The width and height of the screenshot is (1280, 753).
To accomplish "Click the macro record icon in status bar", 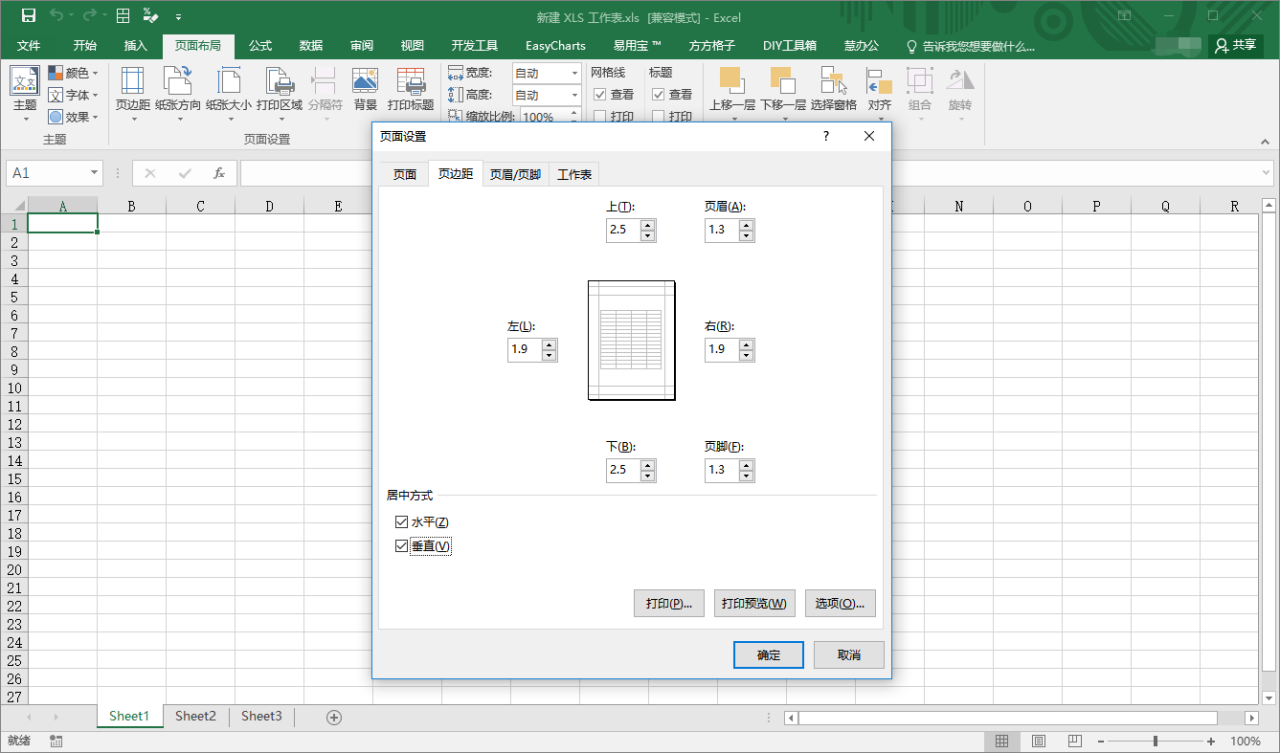I will 57,741.
